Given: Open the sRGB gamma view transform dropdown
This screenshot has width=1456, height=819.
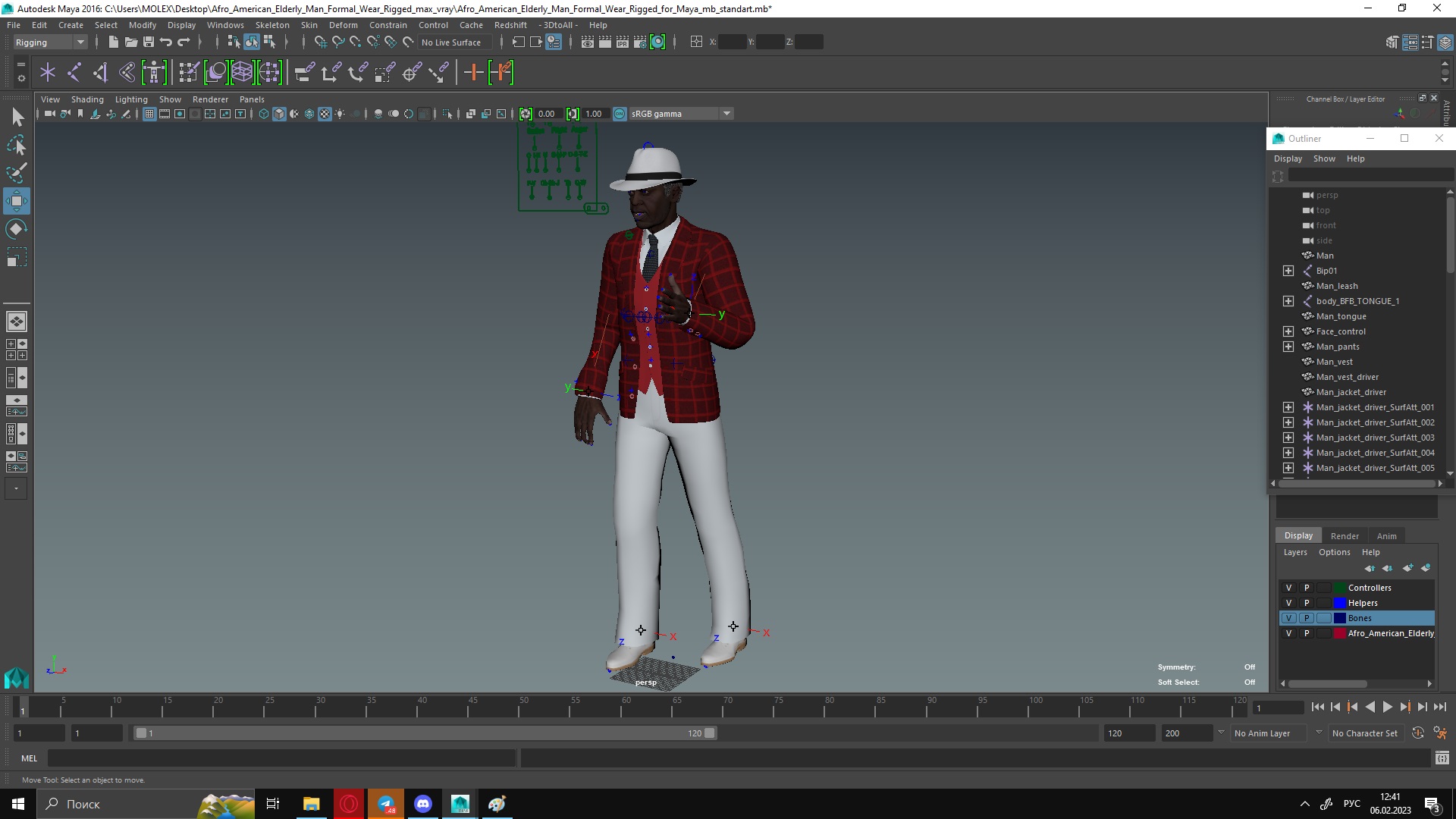Looking at the screenshot, I should point(681,114).
